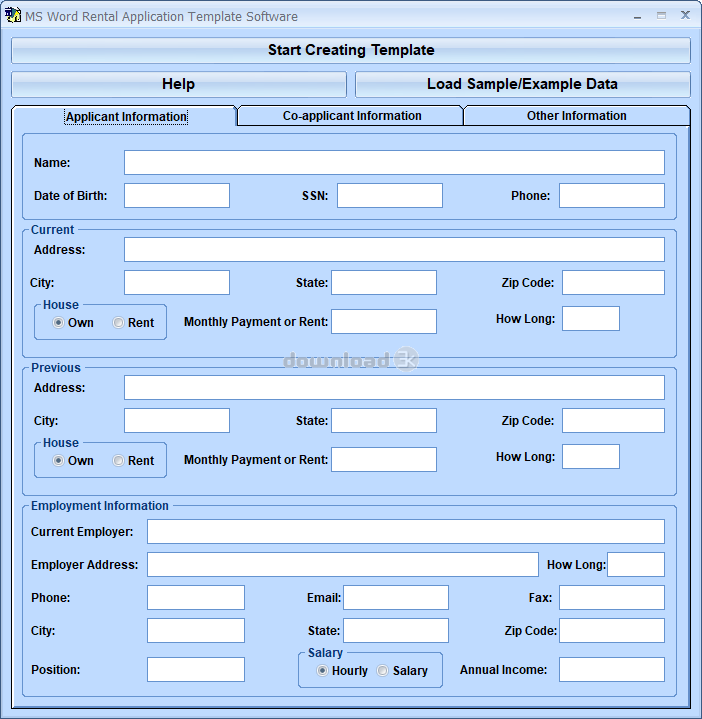702x719 pixels.
Task: Click the SSN field
Action: click(x=390, y=195)
